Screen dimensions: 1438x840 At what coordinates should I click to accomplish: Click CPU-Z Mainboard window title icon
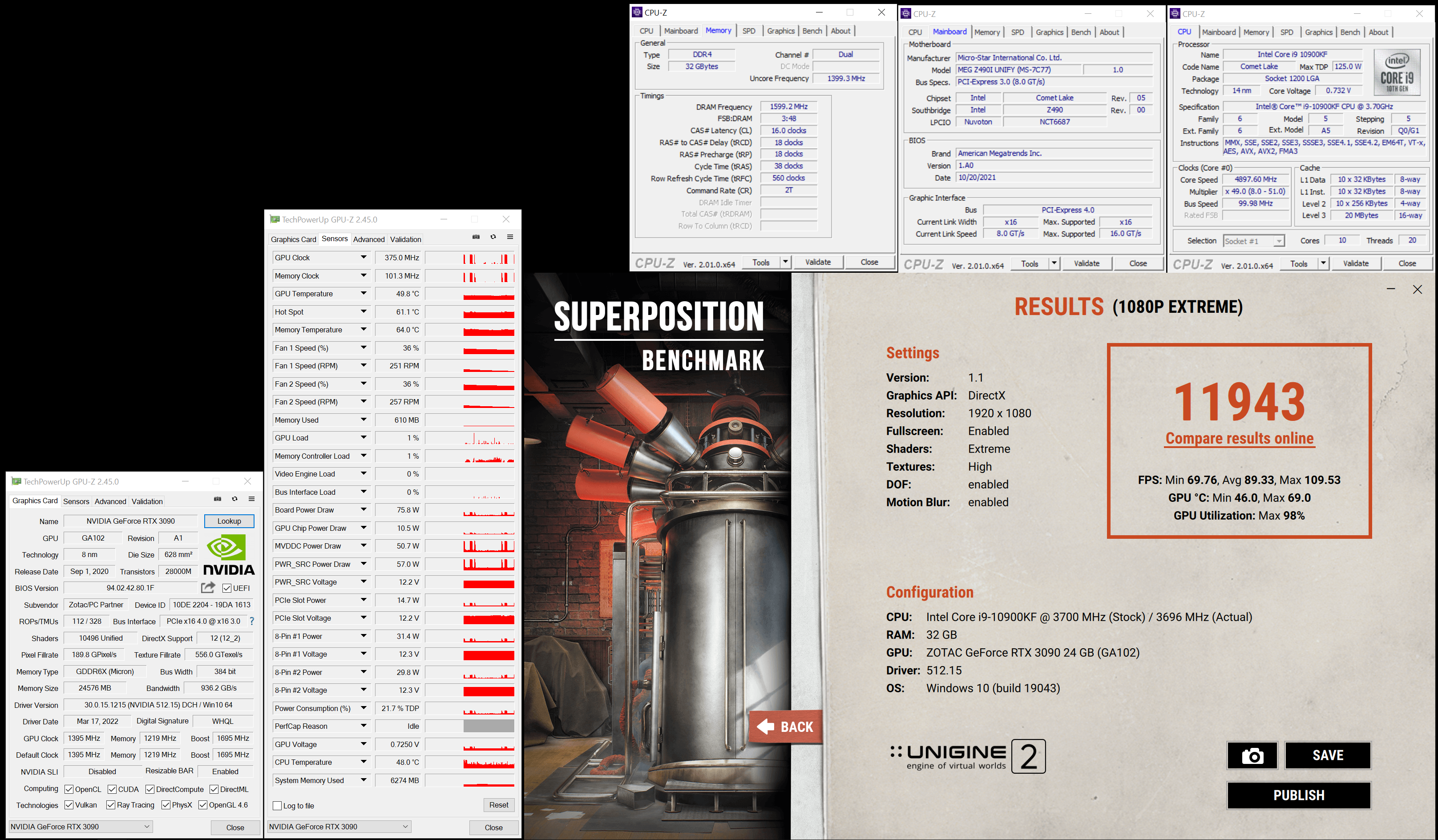[906, 14]
